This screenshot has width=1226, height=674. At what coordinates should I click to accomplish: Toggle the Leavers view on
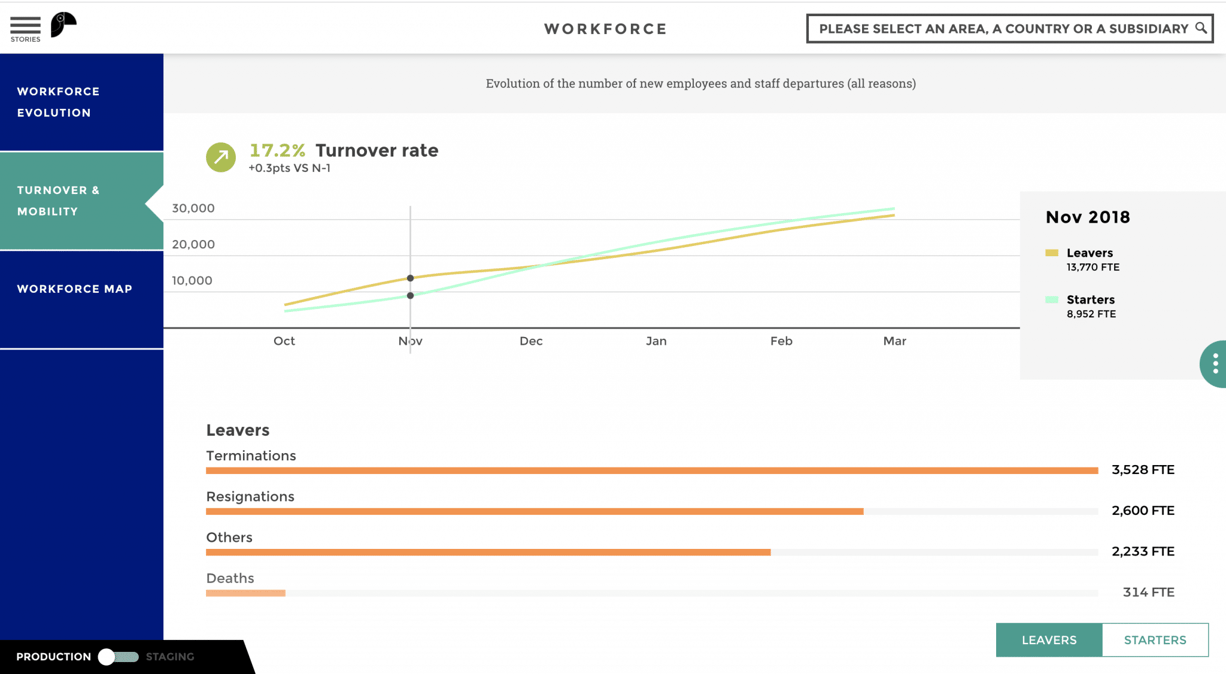coord(1048,640)
